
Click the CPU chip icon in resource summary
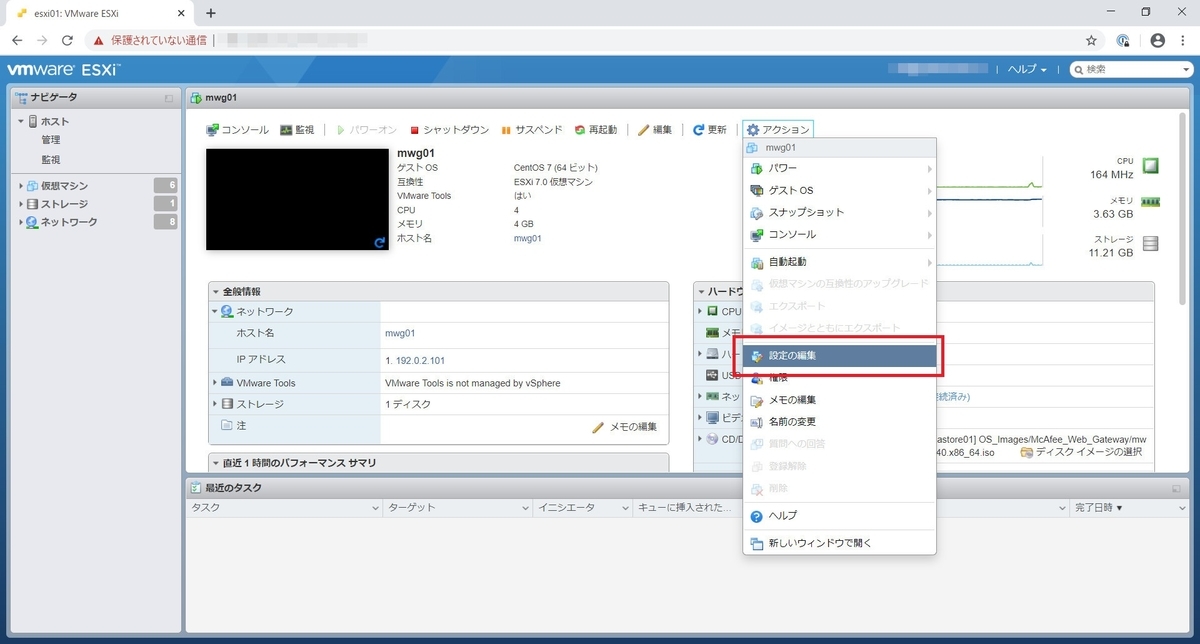[1151, 165]
